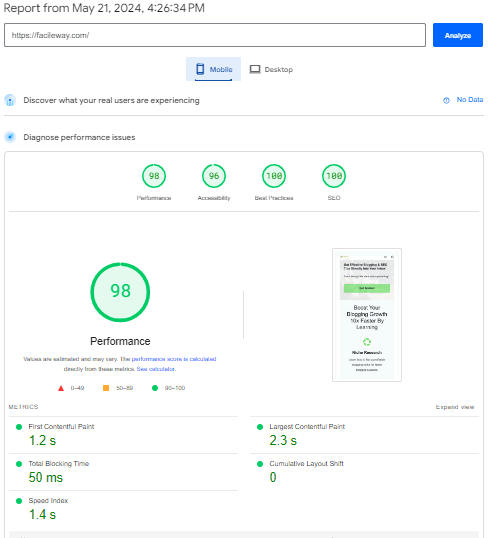Open the See calculator link
Image resolution: width=489 pixels, height=538 pixels.
156,369
